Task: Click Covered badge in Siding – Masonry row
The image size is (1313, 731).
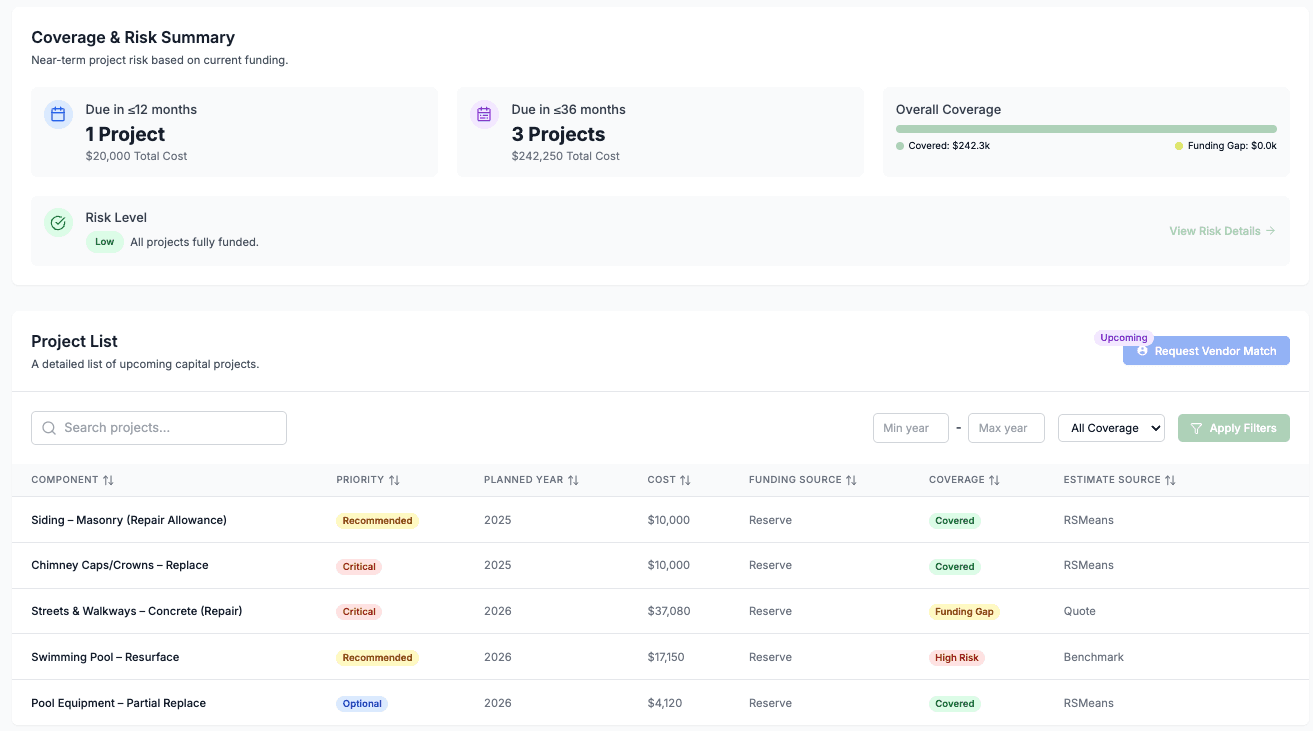Action: (x=955, y=521)
